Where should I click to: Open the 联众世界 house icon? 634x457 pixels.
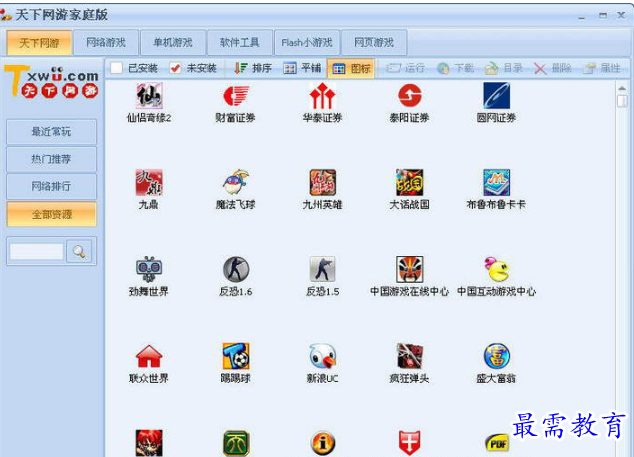[149, 356]
